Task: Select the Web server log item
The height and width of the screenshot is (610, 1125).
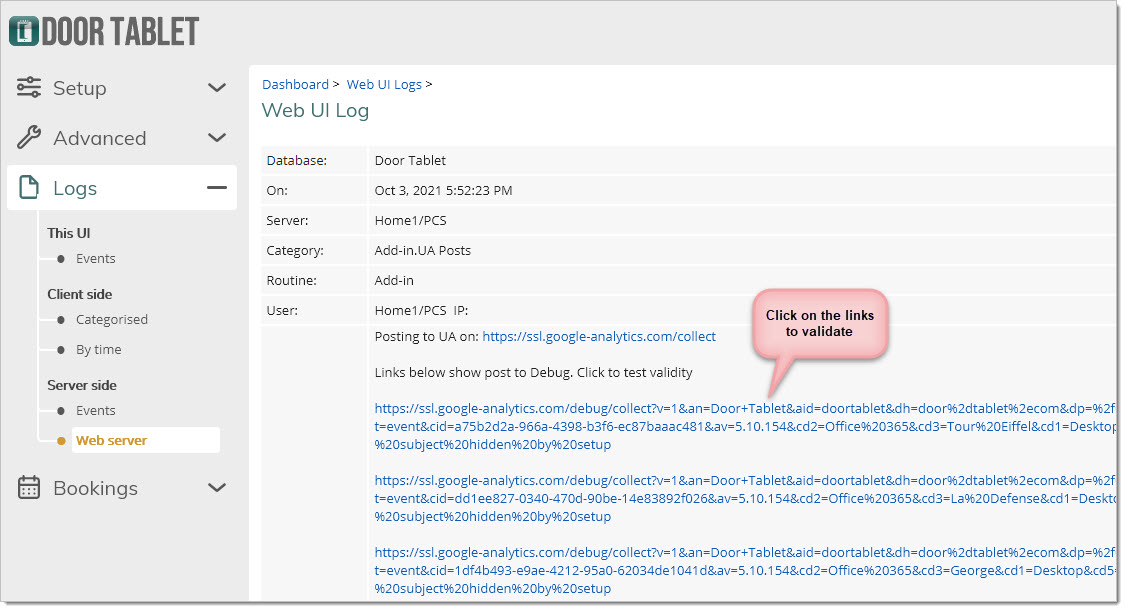Action: 112,441
